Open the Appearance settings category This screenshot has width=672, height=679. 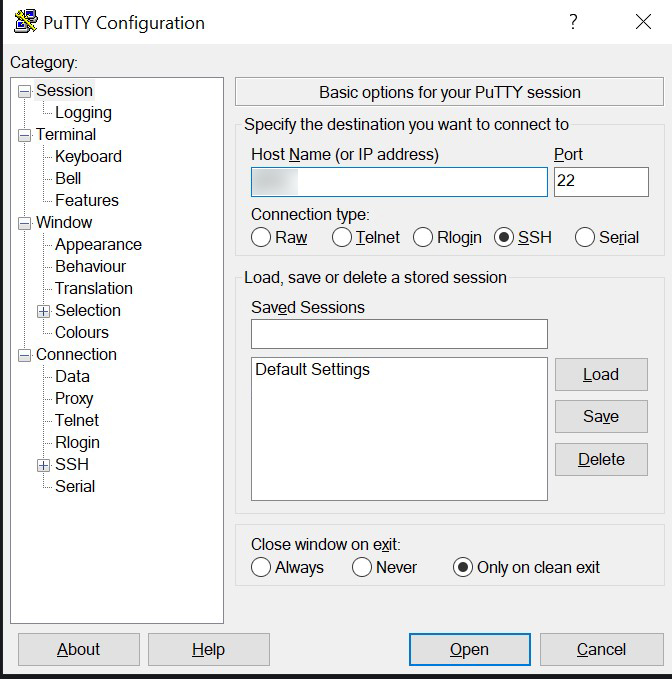[98, 245]
